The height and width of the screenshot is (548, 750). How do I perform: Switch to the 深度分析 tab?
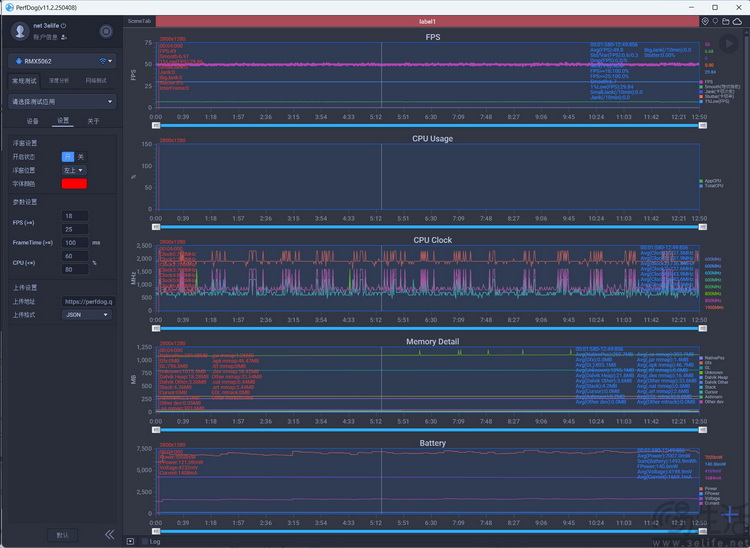(x=59, y=81)
